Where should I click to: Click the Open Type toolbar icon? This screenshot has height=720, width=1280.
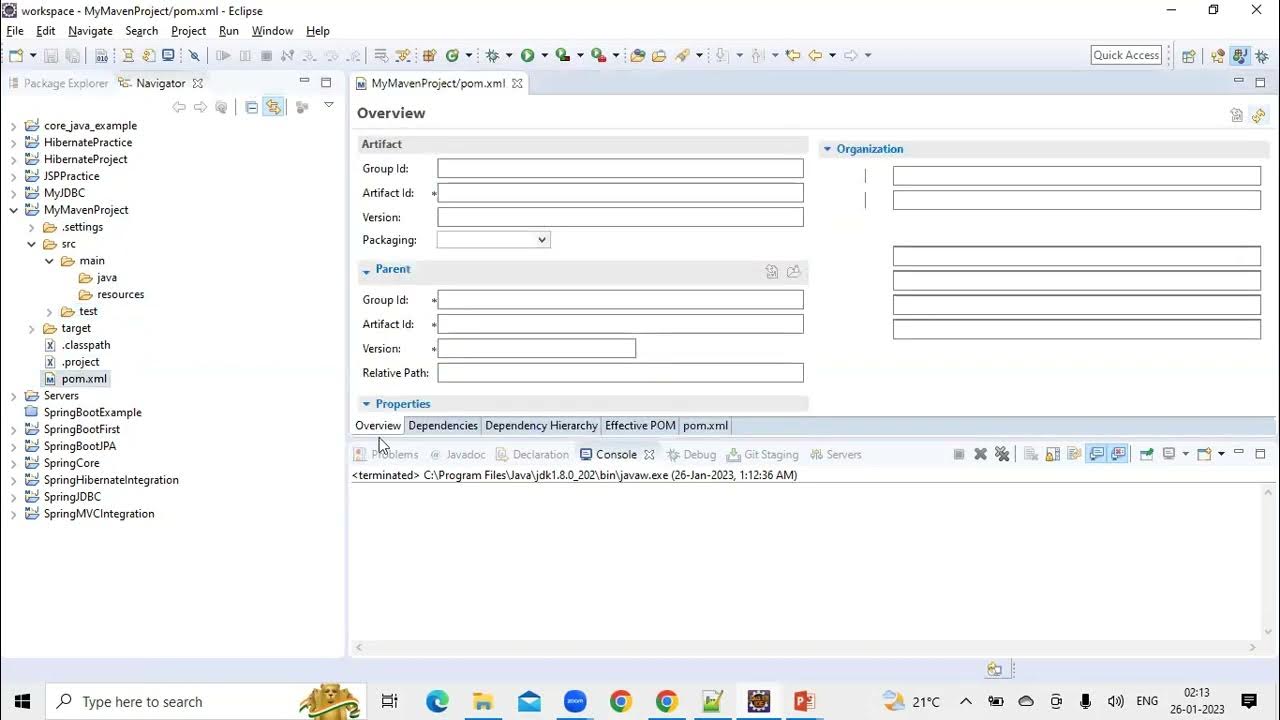(x=637, y=56)
